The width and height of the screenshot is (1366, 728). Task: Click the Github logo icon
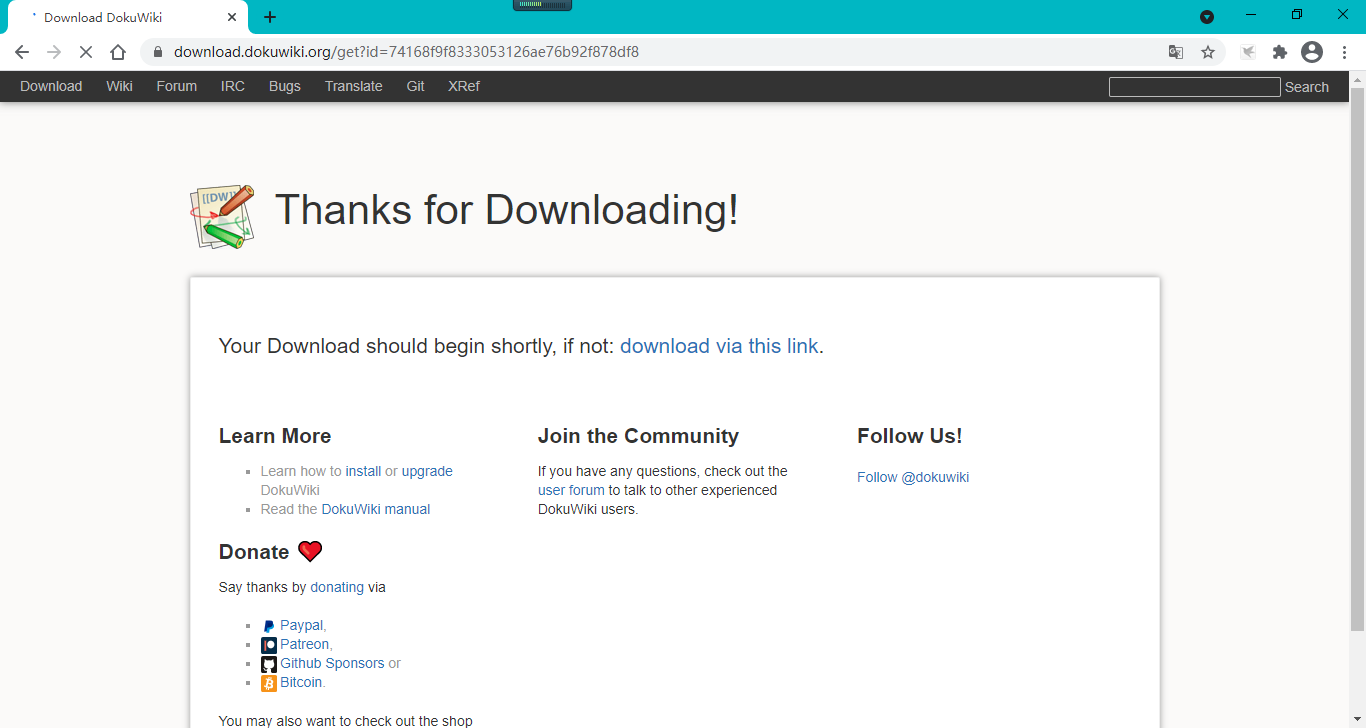pyautogui.click(x=269, y=664)
